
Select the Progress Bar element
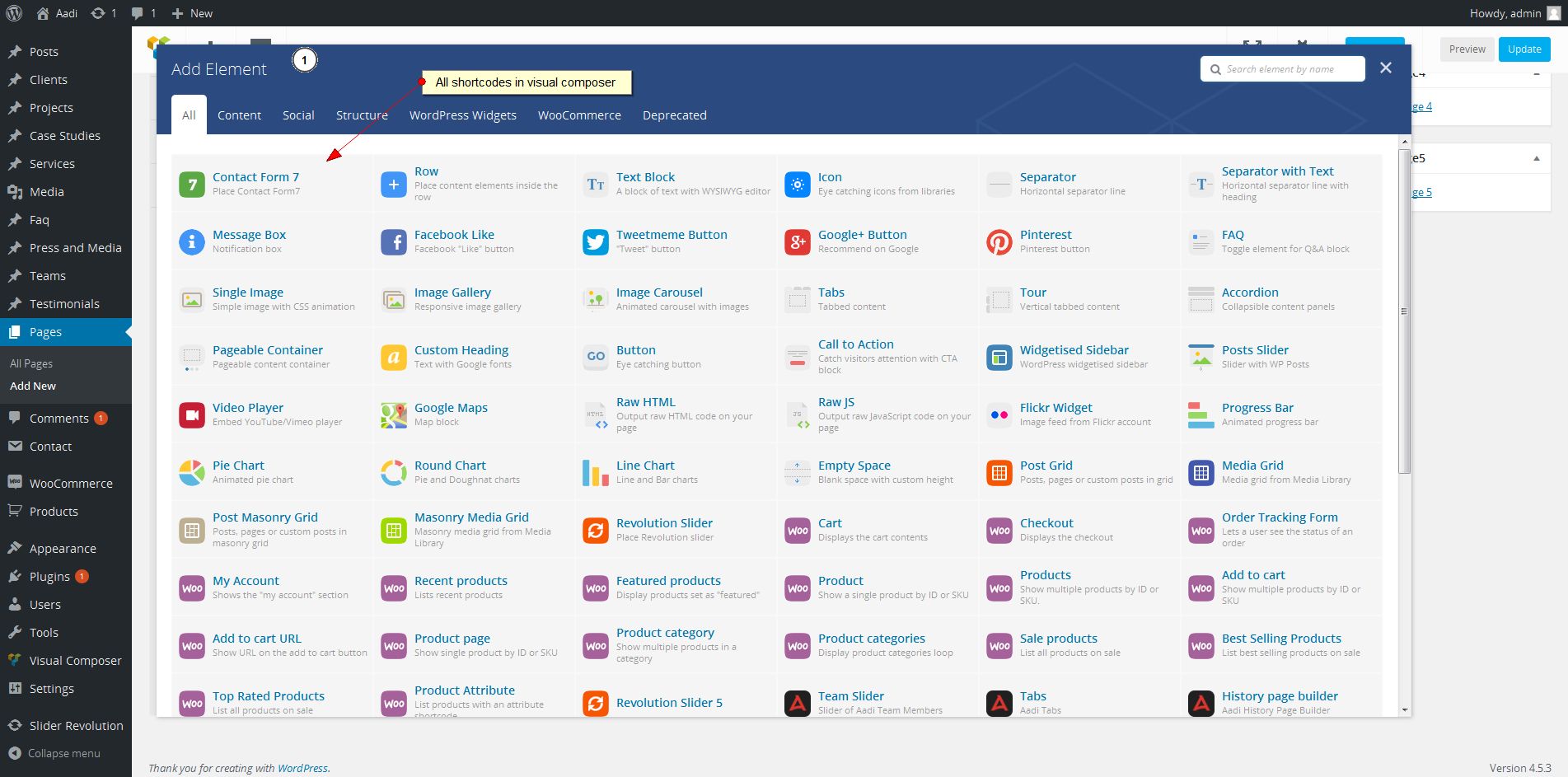point(1282,414)
